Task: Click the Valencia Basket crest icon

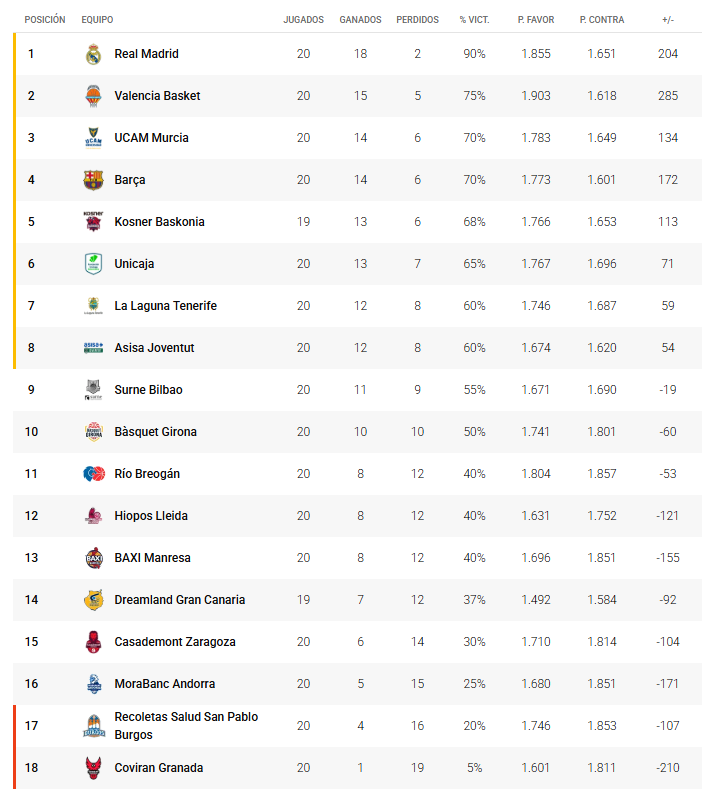Action: [x=93, y=96]
